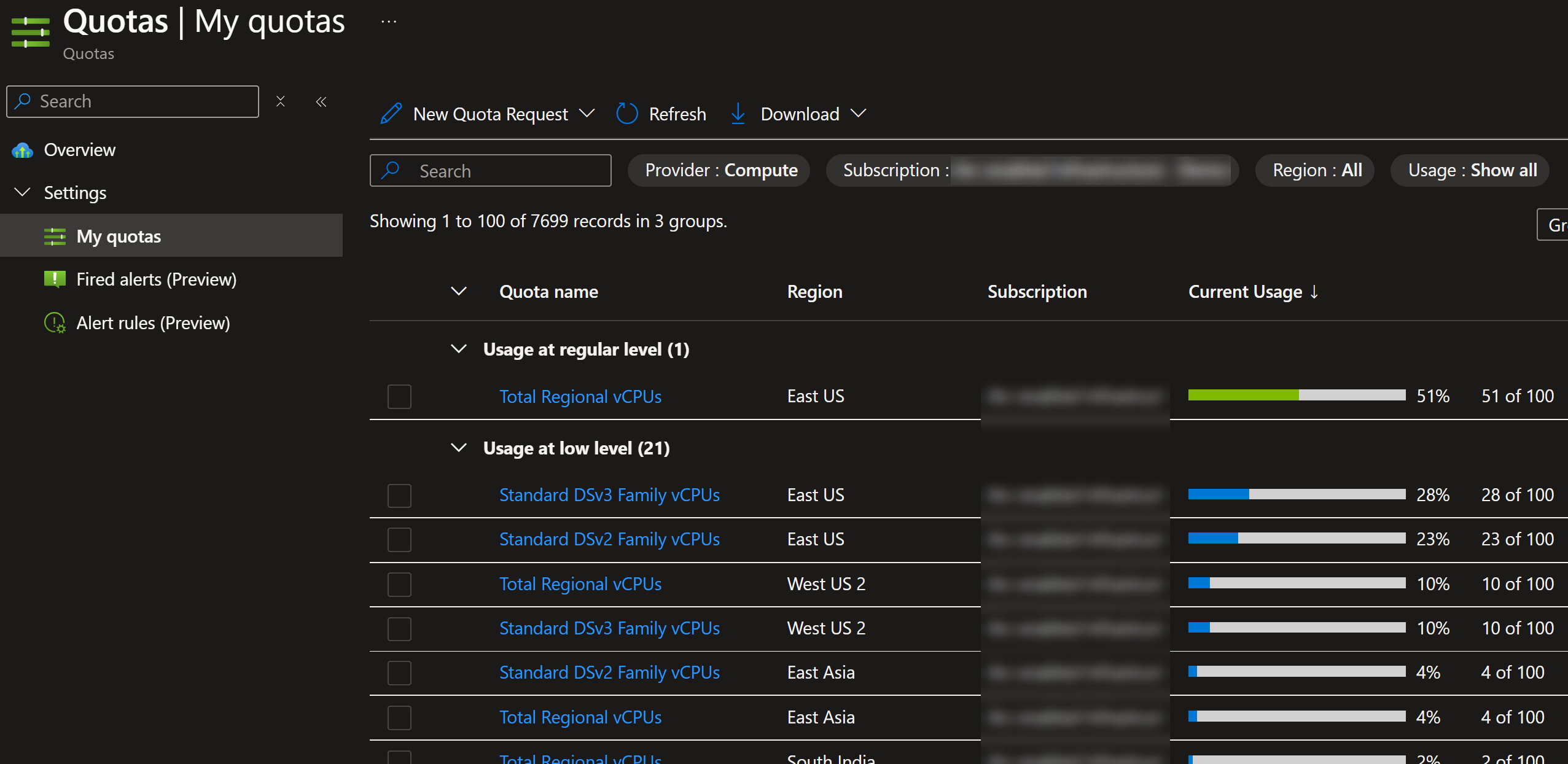
Task: Open Standard DSv3 Family vCPUs East US link
Action: (609, 495)
